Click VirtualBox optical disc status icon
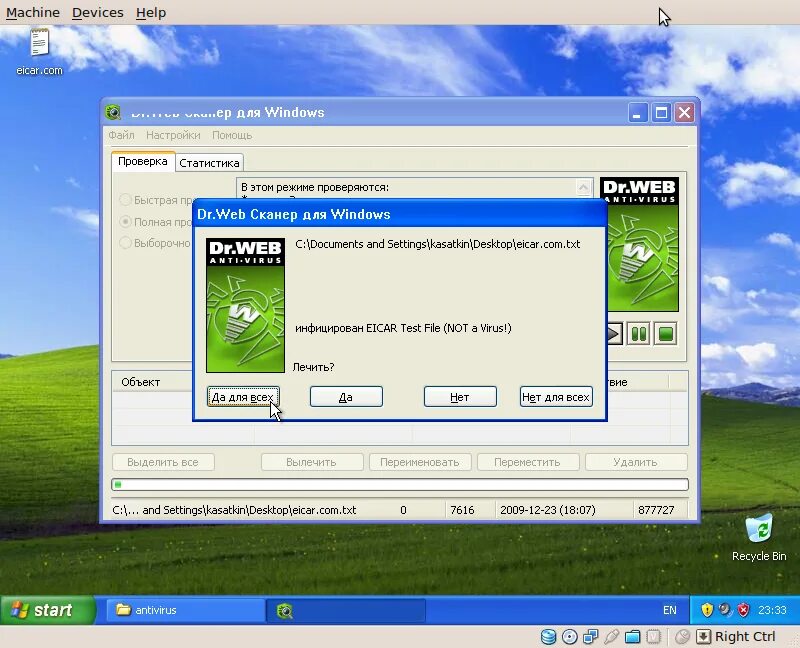This screenshot has height=648, width=800. coord(569,637)
